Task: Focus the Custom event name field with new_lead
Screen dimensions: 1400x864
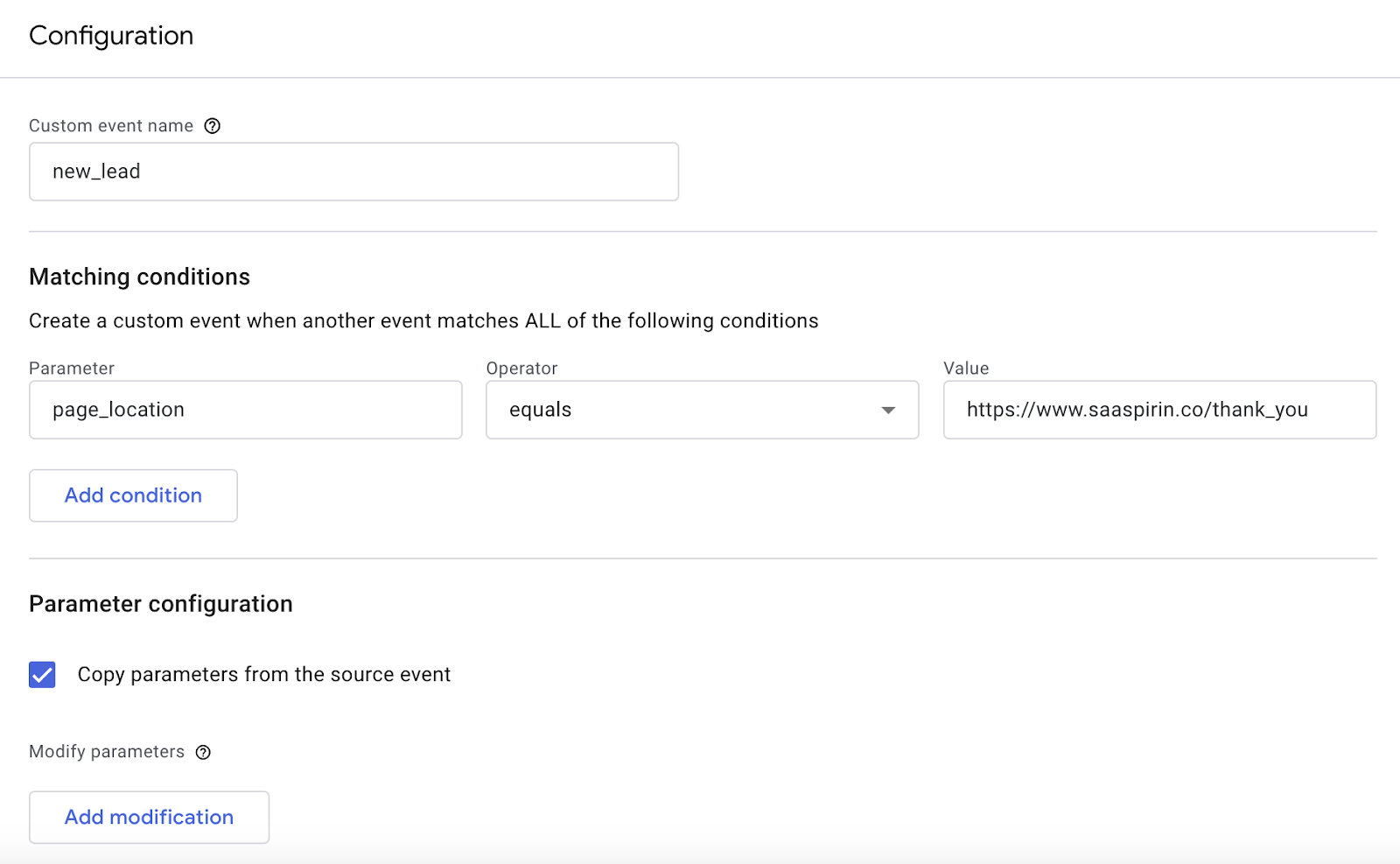Action: (353, 172)
